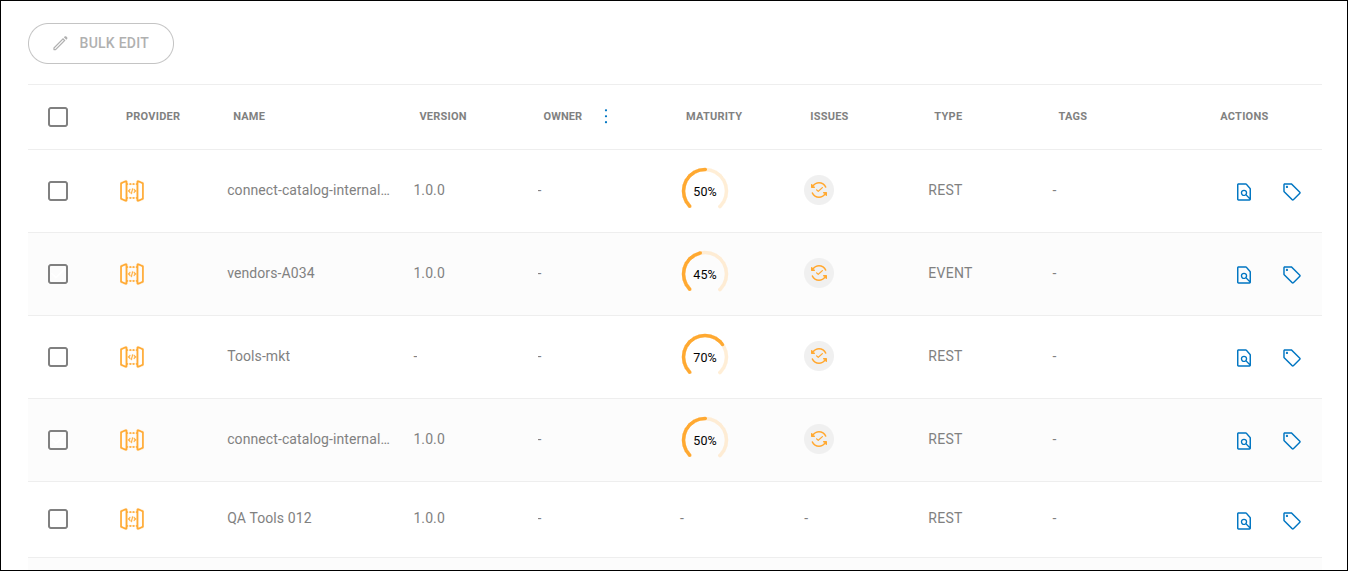Viewport: 1348px width, 571px height.
Task: Open details icon for vendors-A034 row
Action: pyautogui.click(x=1244, y=275)
